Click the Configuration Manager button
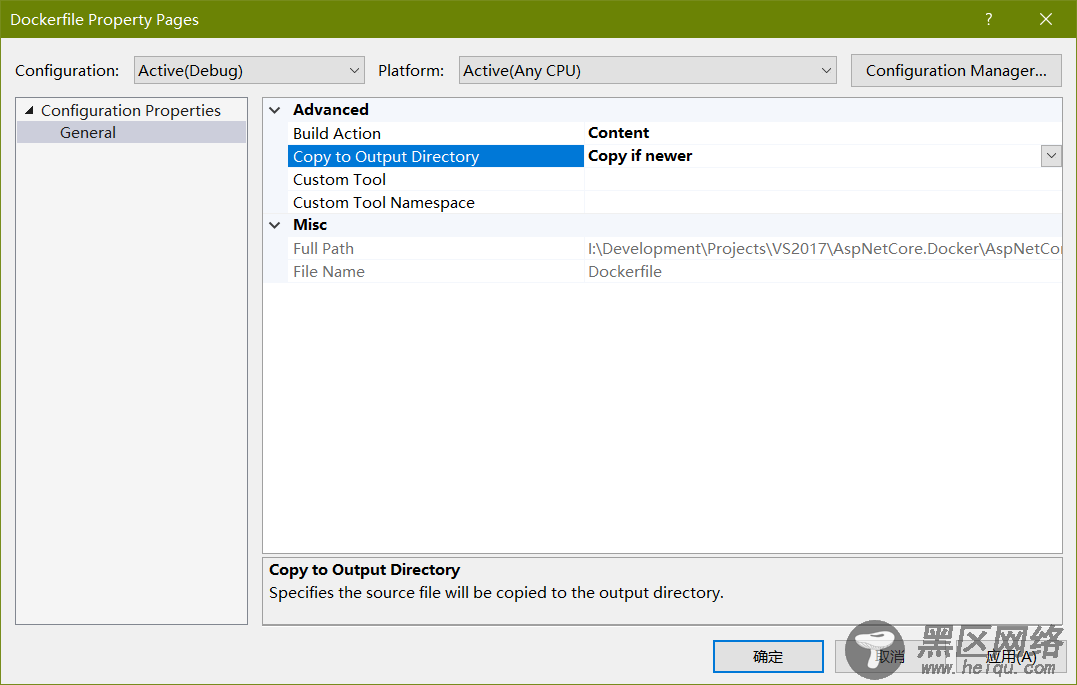Screen dimensions: 1077x685 tap(956, 71)
